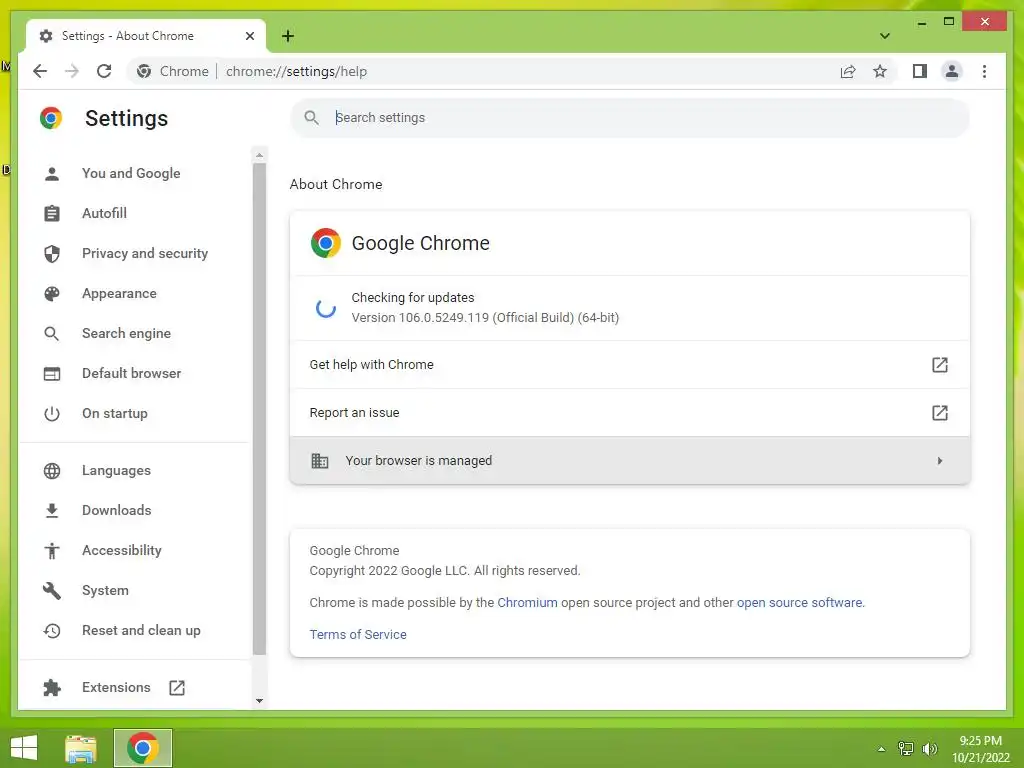Image resolution: width=1024 pixels, height=768 pixels.
Task: Open the Terms of Service link
Action: click(x=358, y=634)
